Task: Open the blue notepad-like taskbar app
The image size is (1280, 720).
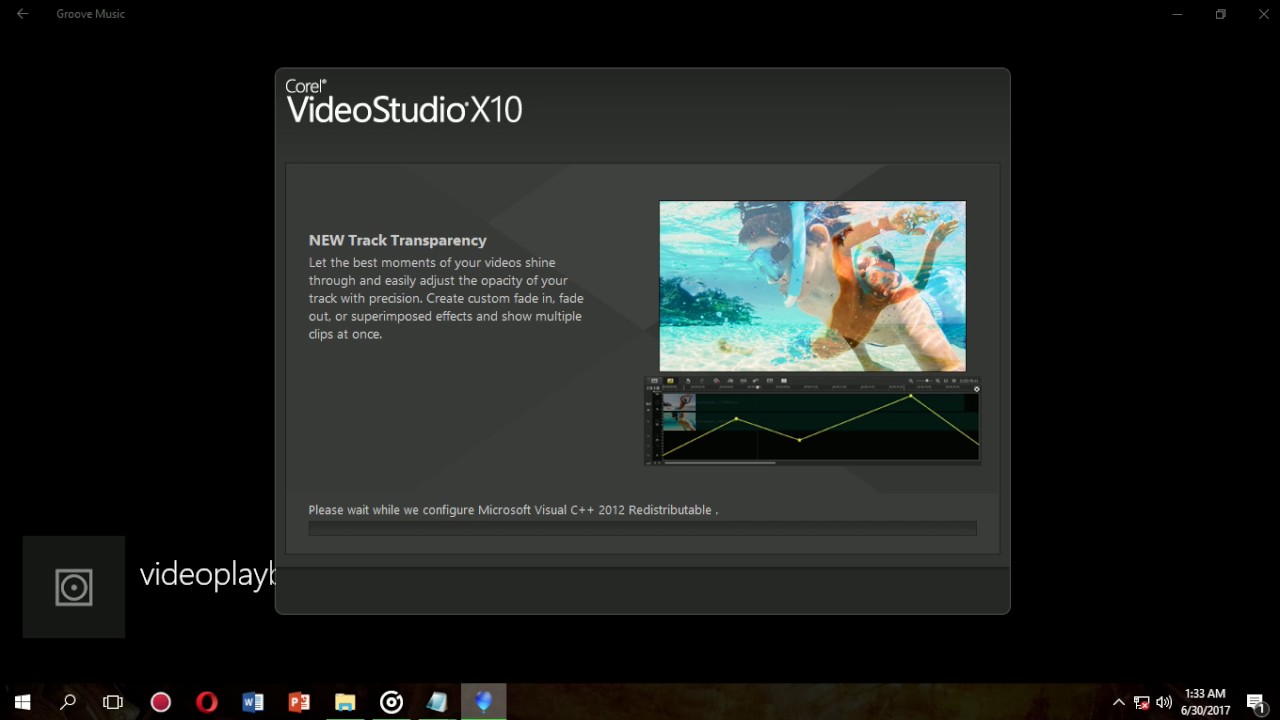Action: (x=437, y=702)
